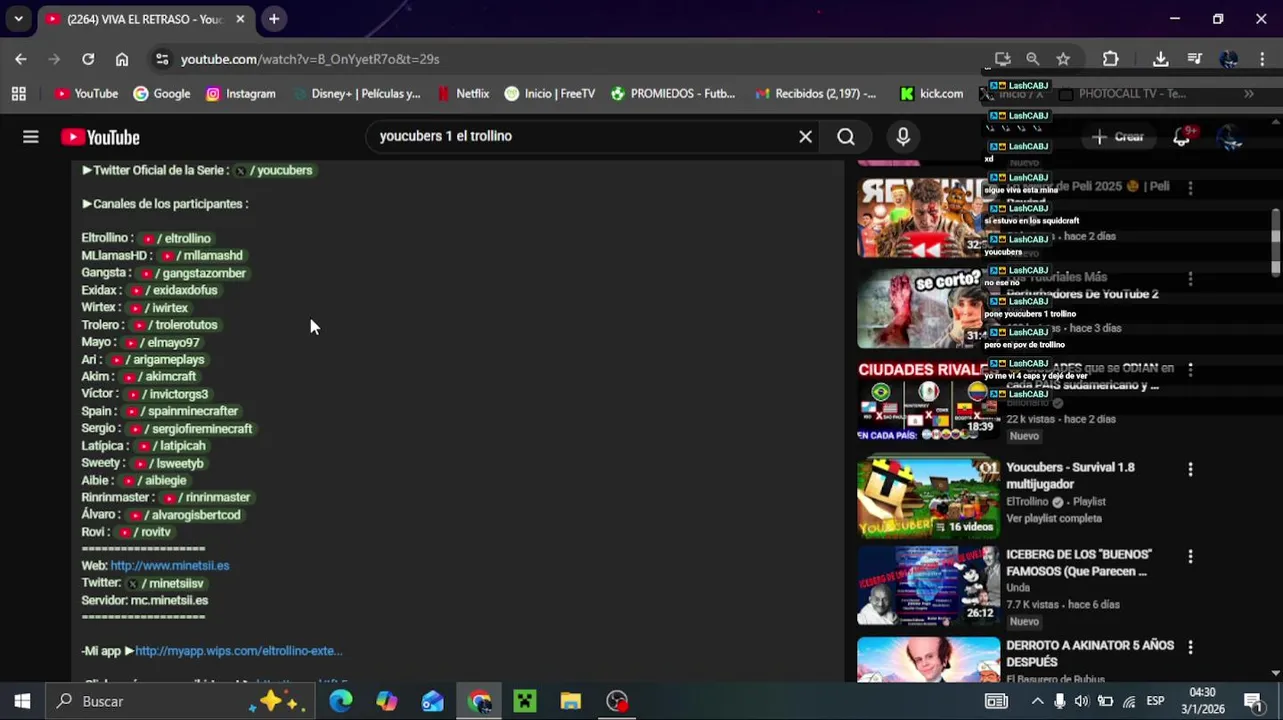
Task: Start voice search with microphone icon
Action: [903, 137]
